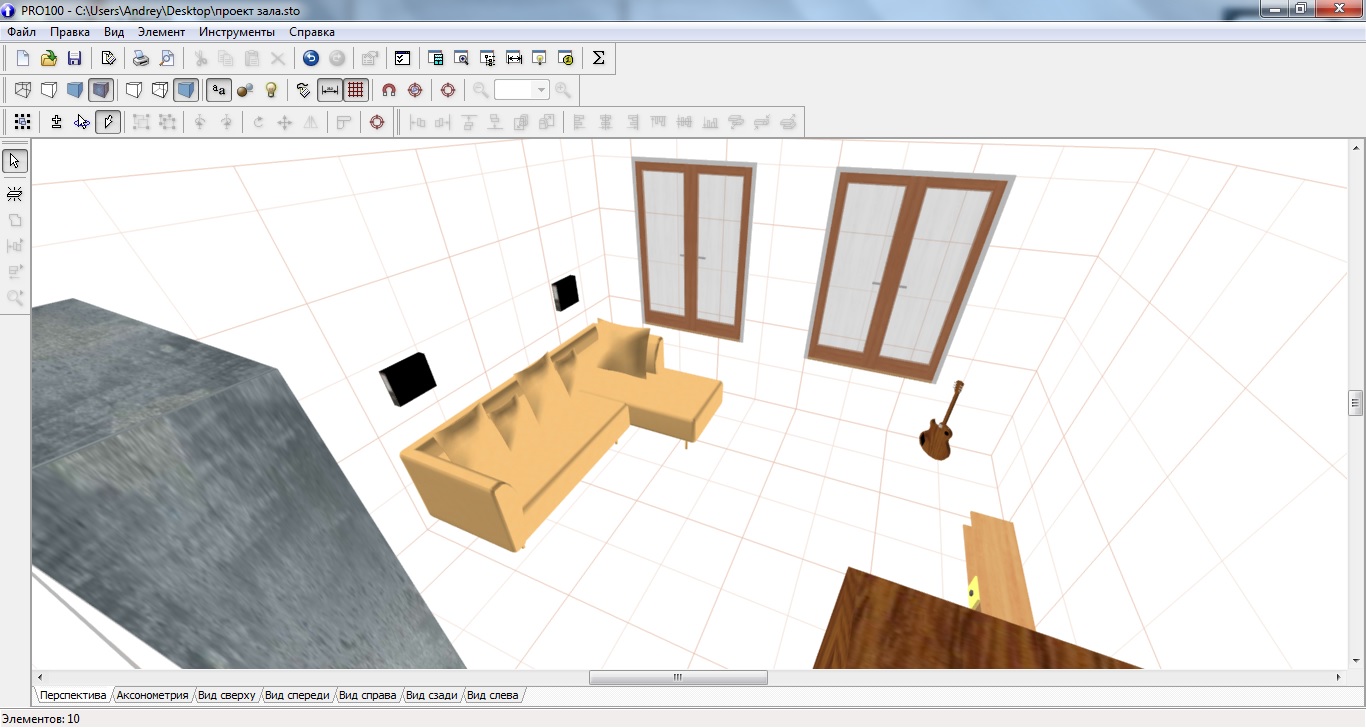Switch to the Аксонометрия tab
Image resolution: width=1366 pixels, height=728 pixels.
[x=152, y=695]
